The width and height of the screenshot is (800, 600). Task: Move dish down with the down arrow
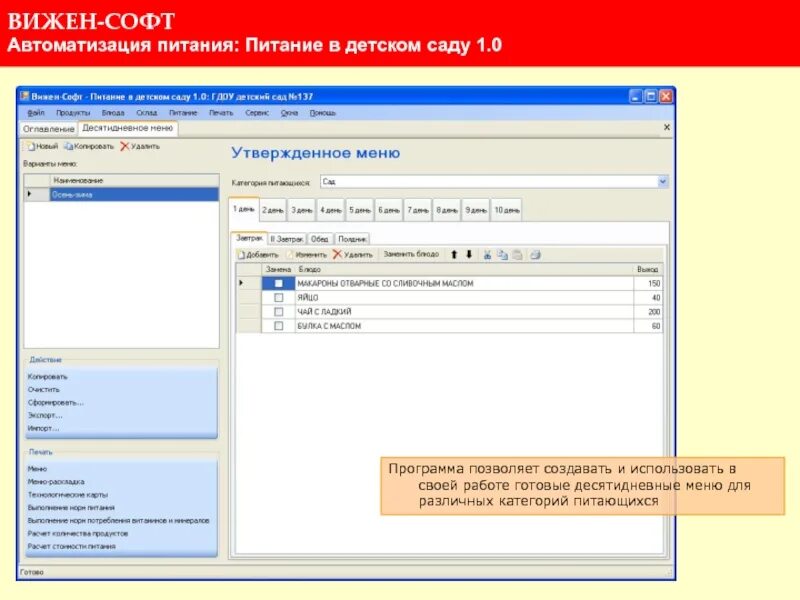[469, 254]
